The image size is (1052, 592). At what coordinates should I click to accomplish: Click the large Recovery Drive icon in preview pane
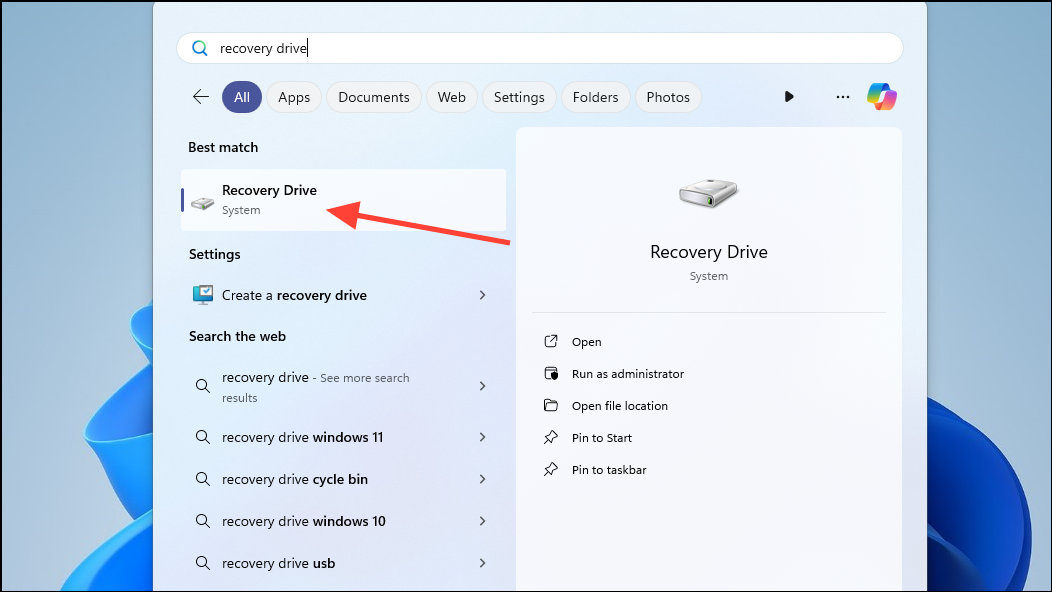pyautogui.click(x=708, y=193)
